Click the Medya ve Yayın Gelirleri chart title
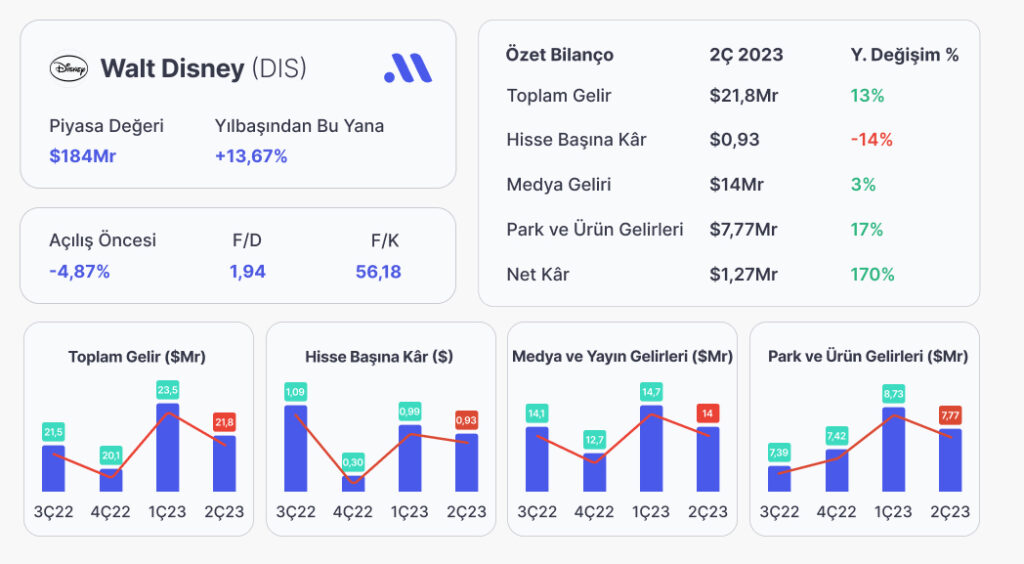Screen dimensions: 1024x564 622,356
